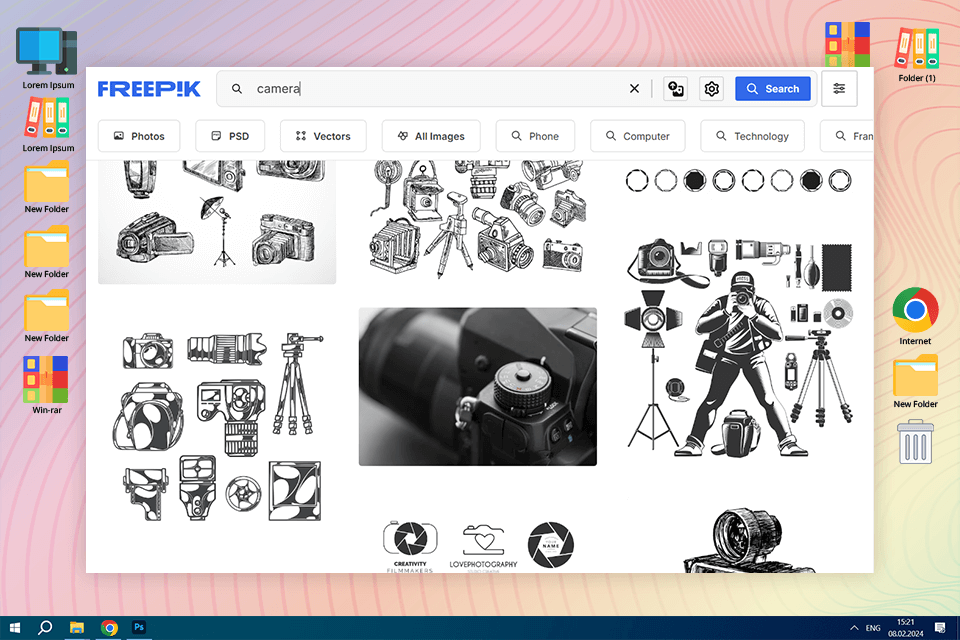Open the black-and-white camera photo thumbnail
The image size is (960, 640).
click(478, 386)
